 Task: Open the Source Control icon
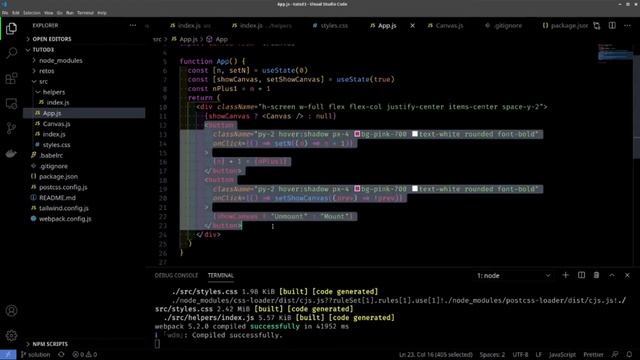[11, 129]
